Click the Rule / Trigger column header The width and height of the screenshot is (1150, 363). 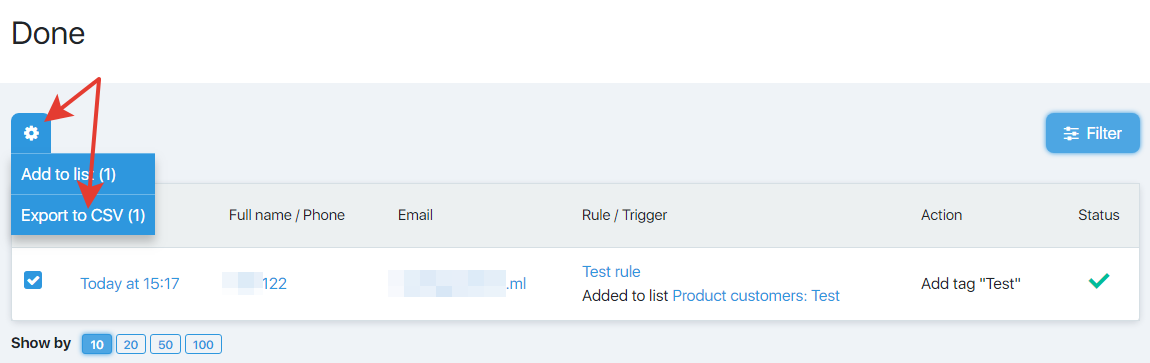[624, 215]
